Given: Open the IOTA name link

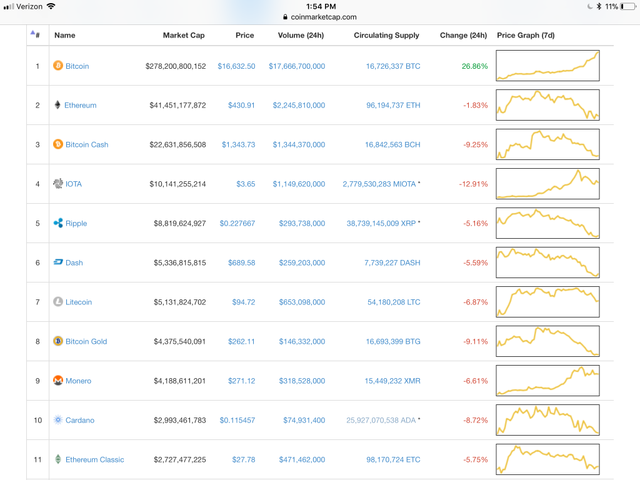Looking at the screenshot, I should click(x=73, y=184).
